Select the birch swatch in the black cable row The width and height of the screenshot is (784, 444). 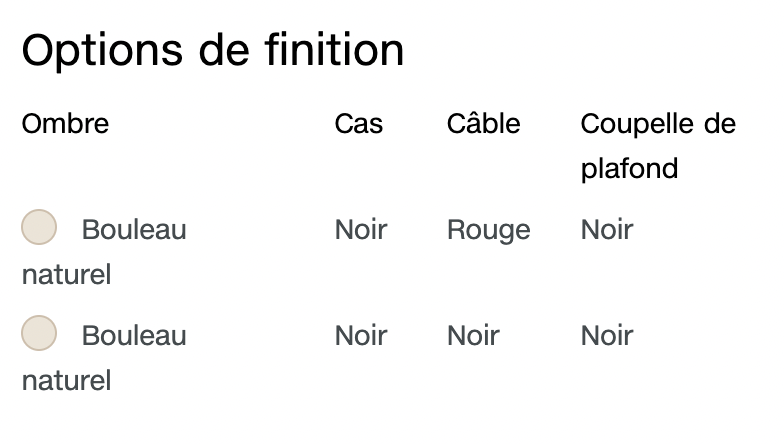pyautogui.click(x=39, y=334)
